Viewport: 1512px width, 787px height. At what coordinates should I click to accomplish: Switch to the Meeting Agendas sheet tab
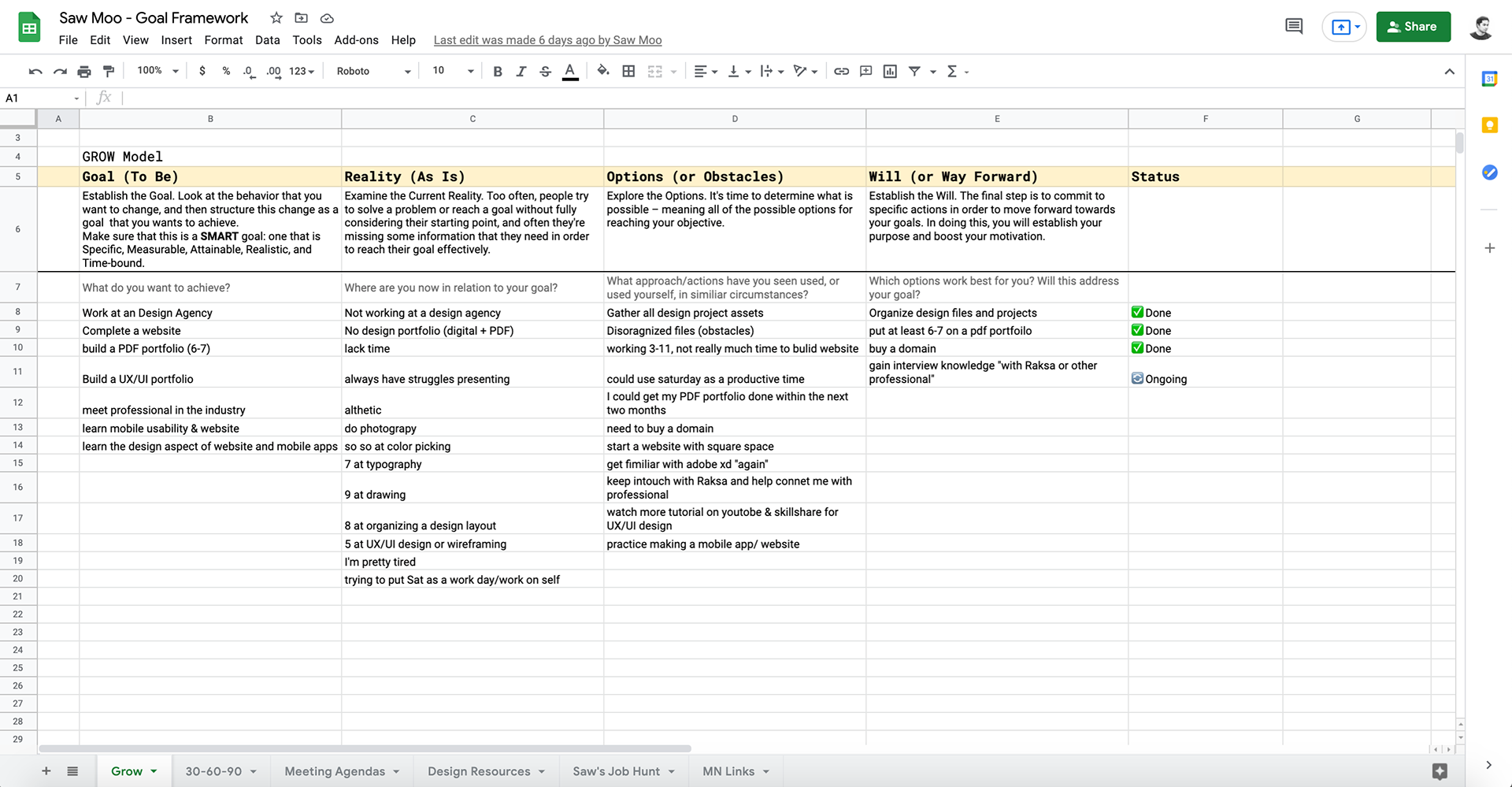(343, 771)
